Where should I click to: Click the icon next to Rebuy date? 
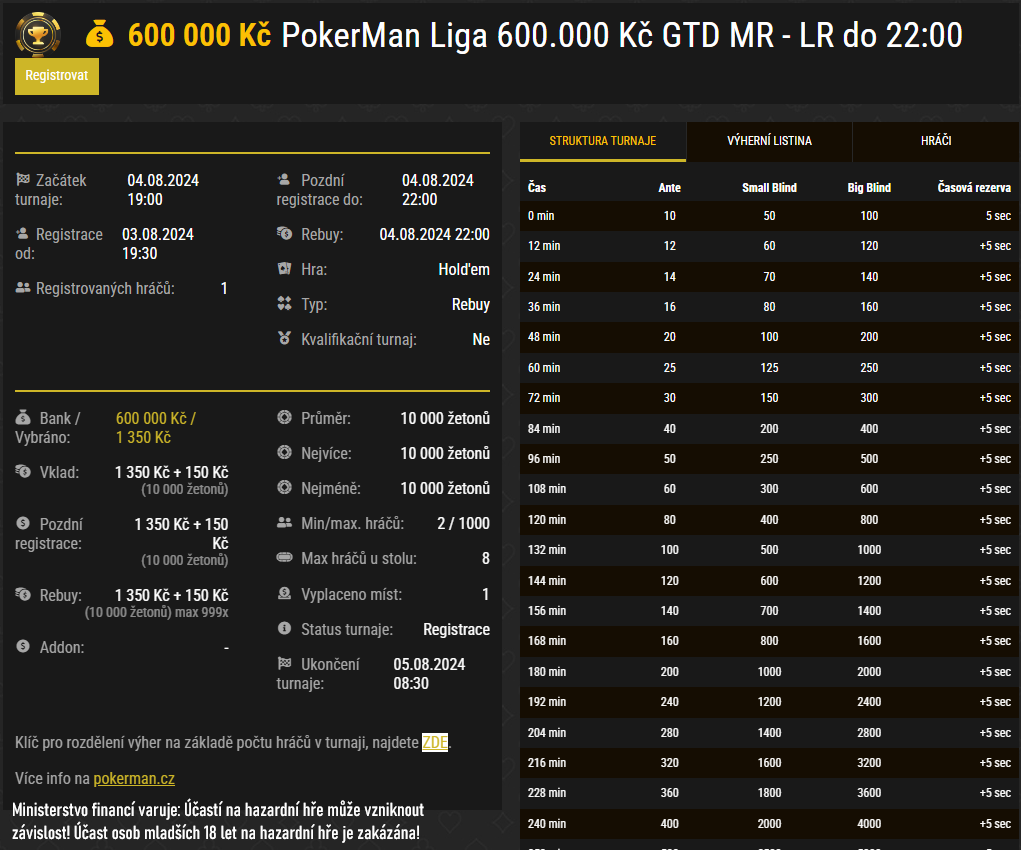point(284,234)
